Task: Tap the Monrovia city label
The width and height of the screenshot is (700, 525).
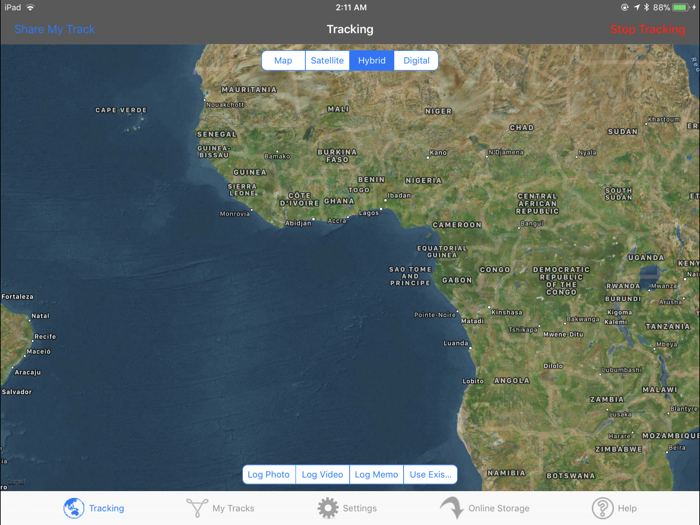Action: (x=234, y=214)
